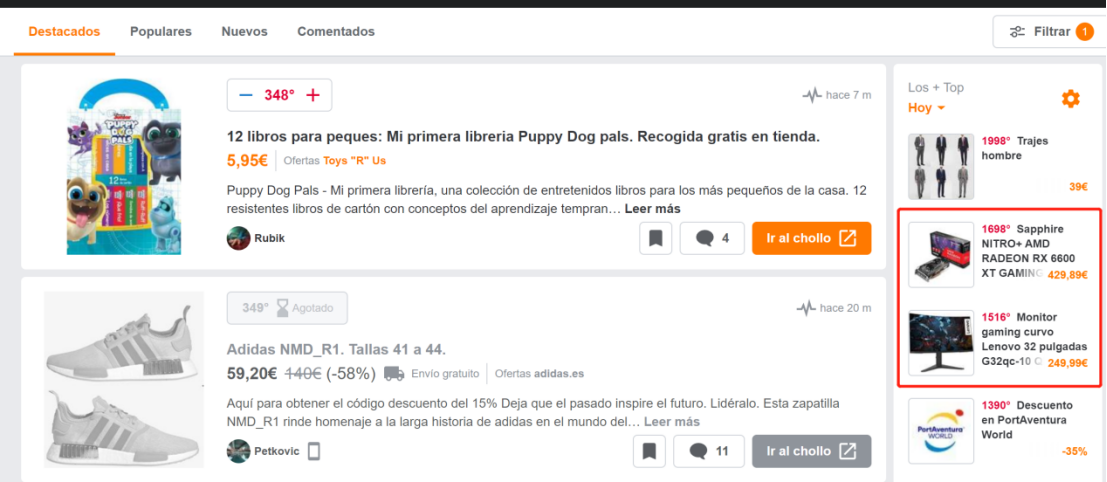Open comments on the Puppy Dog Pals deal

click(712, 239)
